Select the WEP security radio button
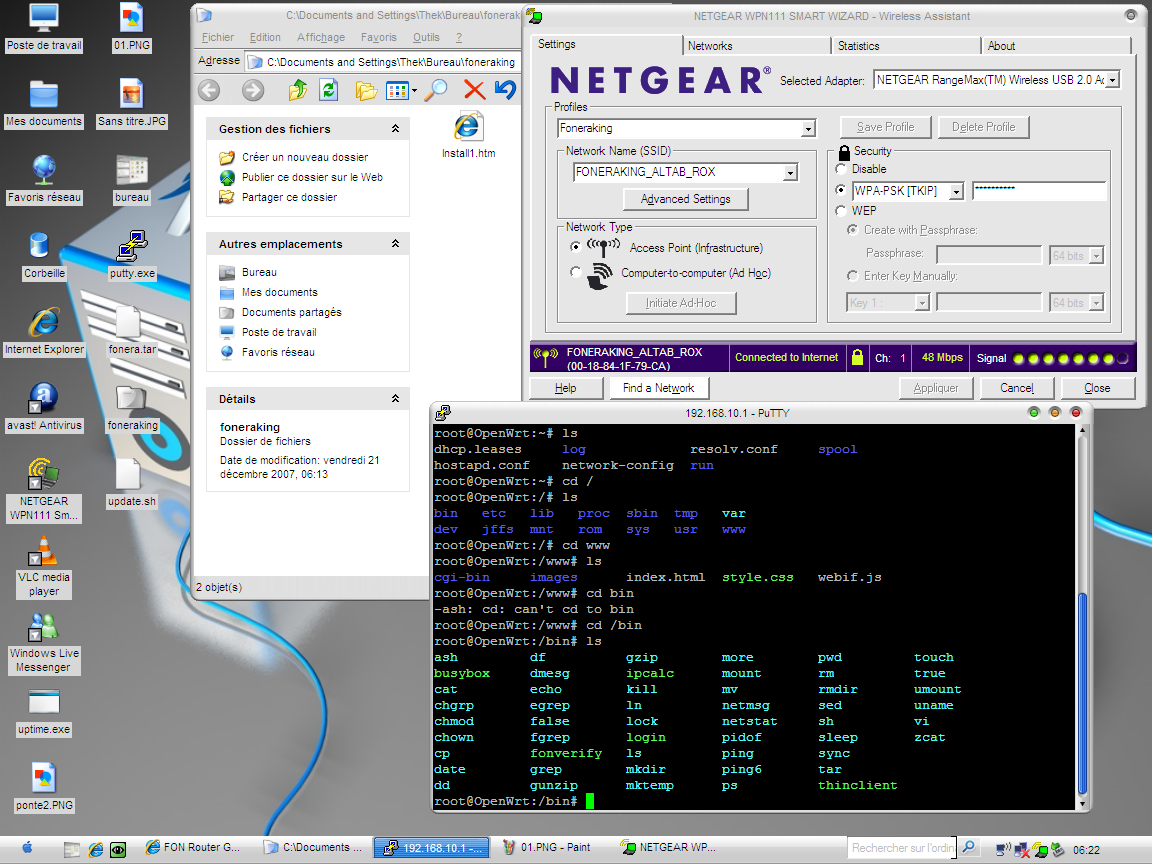The image size is (1152, 864). 840,211
